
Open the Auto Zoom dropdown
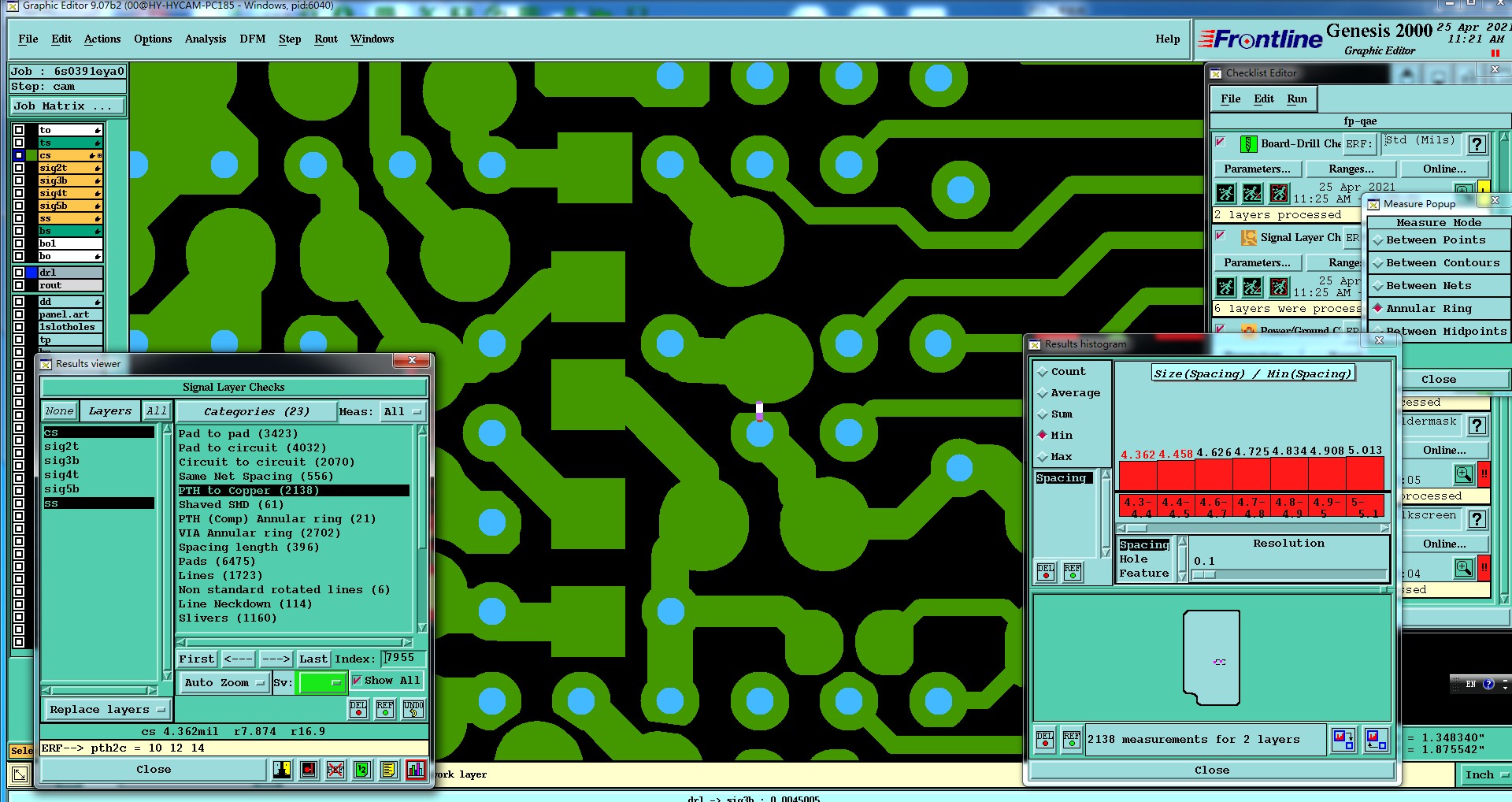tap(224, 683)
